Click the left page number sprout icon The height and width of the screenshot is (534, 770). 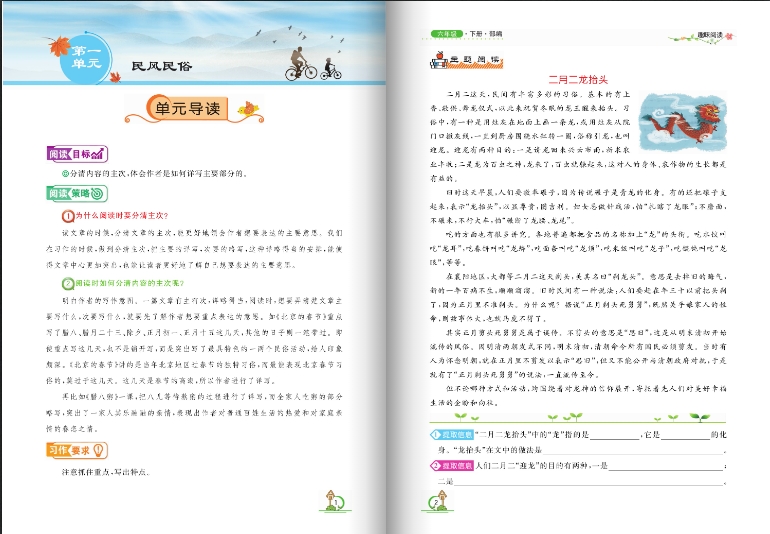coord(336,503)
